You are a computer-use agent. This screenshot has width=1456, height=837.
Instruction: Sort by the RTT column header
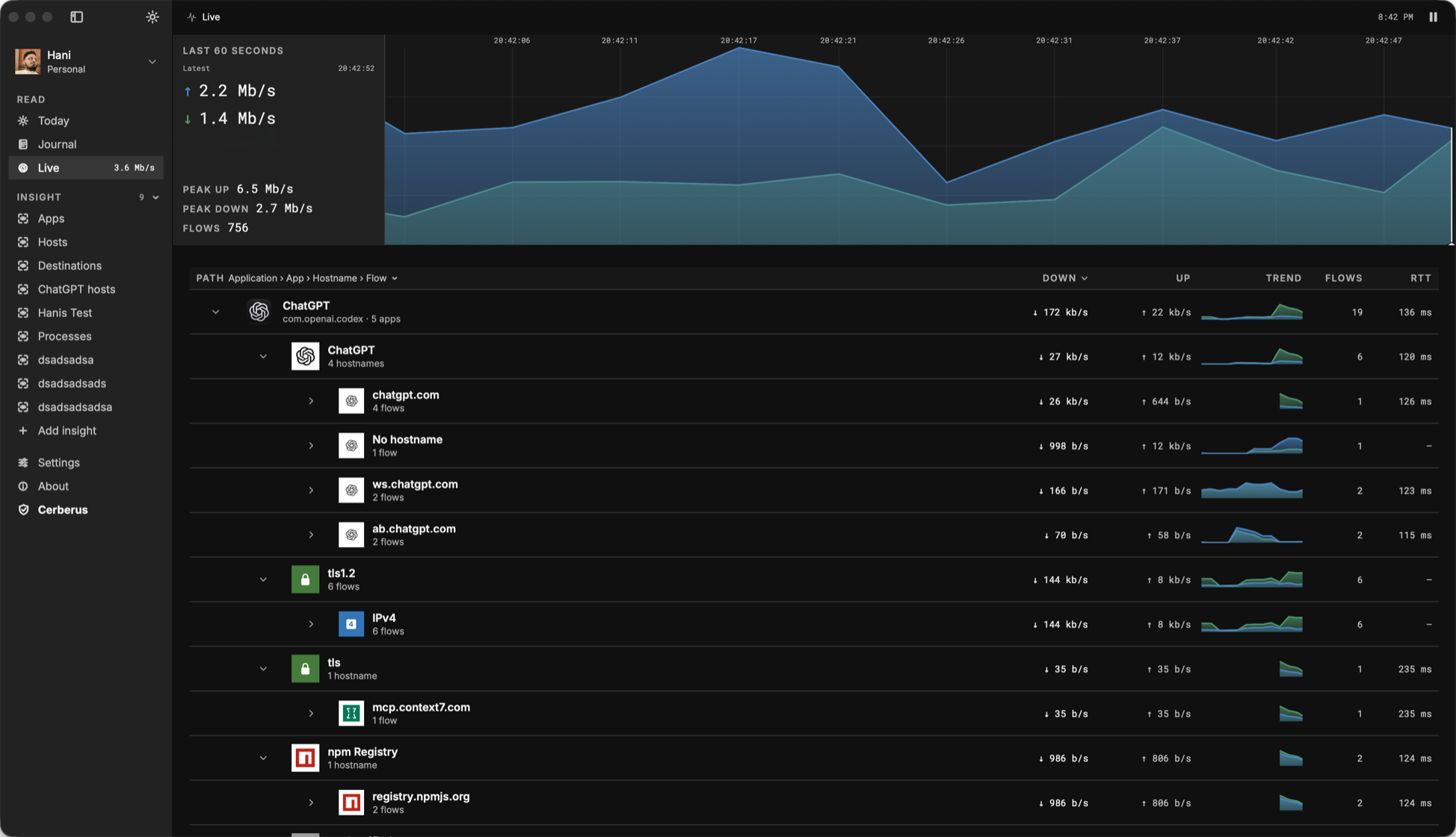click(x=1420, y=278)
